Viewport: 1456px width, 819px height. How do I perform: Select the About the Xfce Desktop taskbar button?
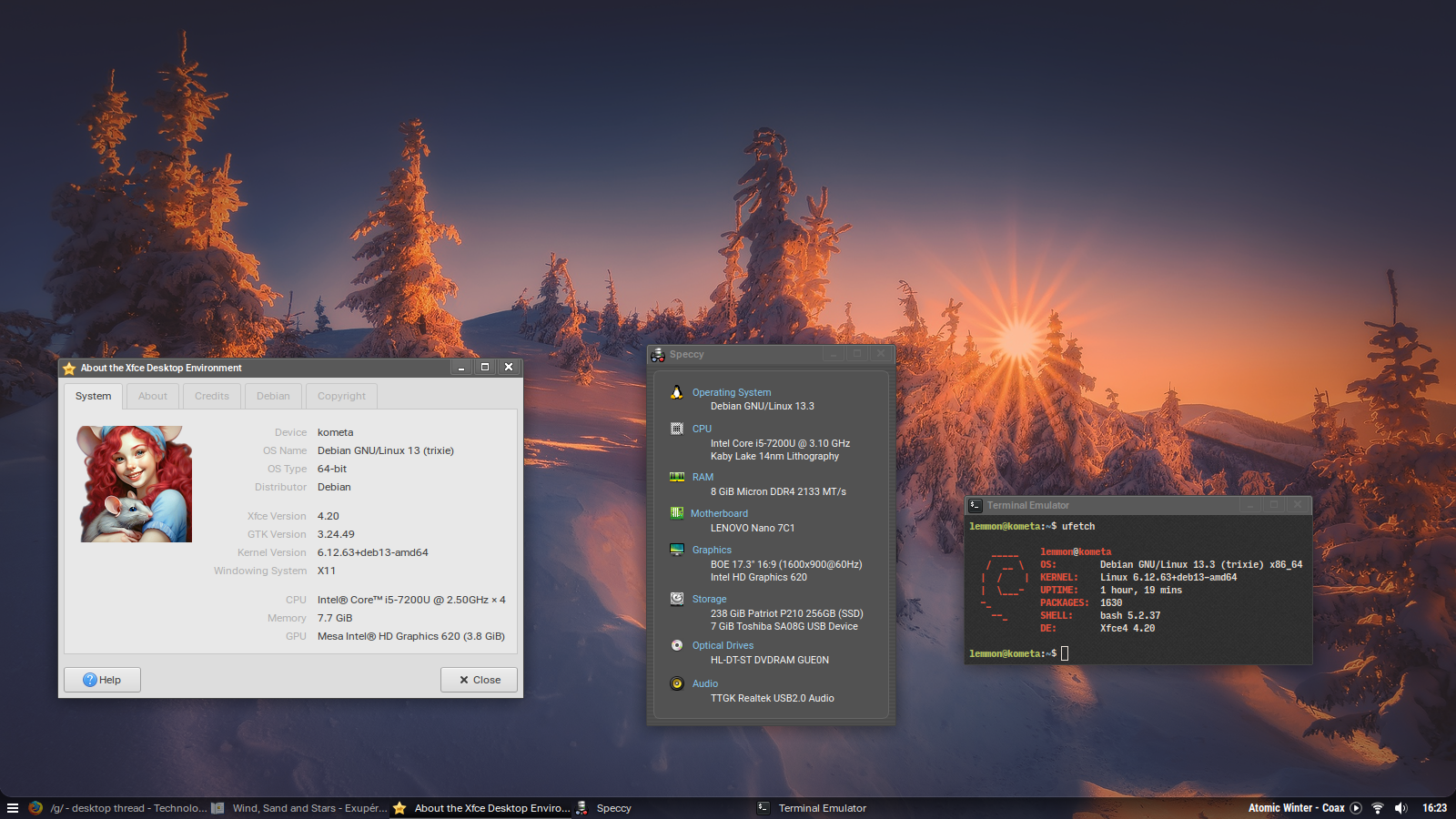tap(481, 808)
